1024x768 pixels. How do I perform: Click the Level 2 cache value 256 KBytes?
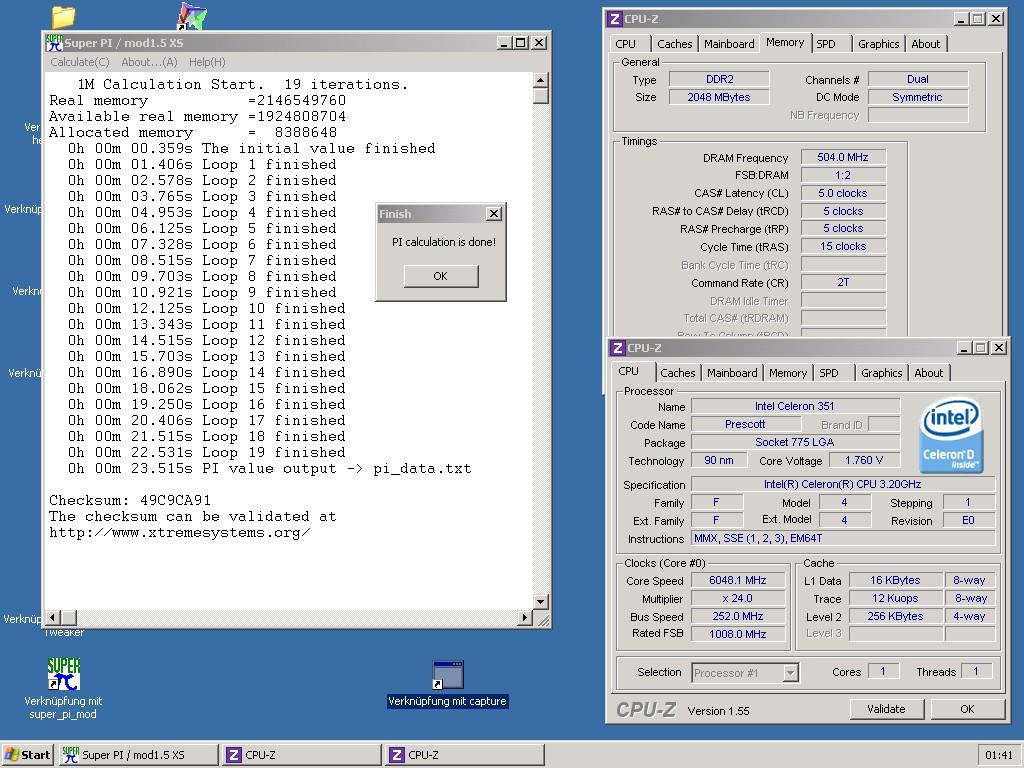[x=895, y=616]
